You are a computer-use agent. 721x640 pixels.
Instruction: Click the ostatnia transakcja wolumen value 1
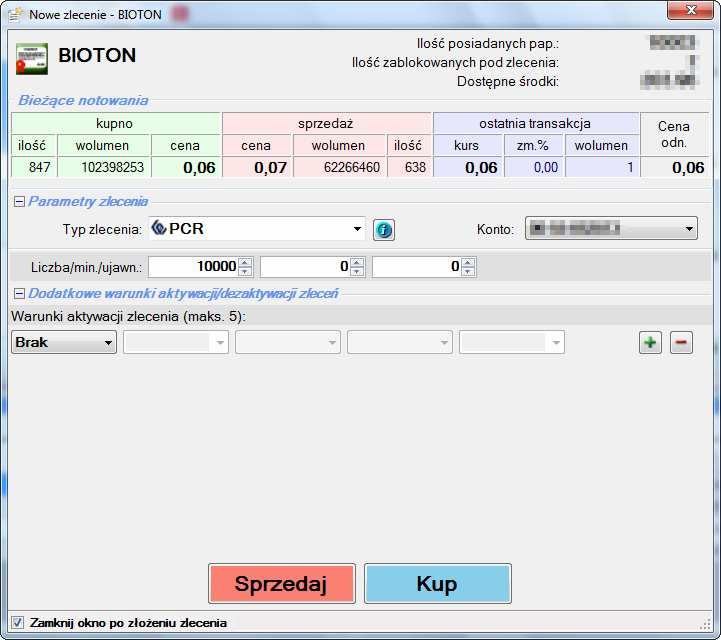pos(630,167)
